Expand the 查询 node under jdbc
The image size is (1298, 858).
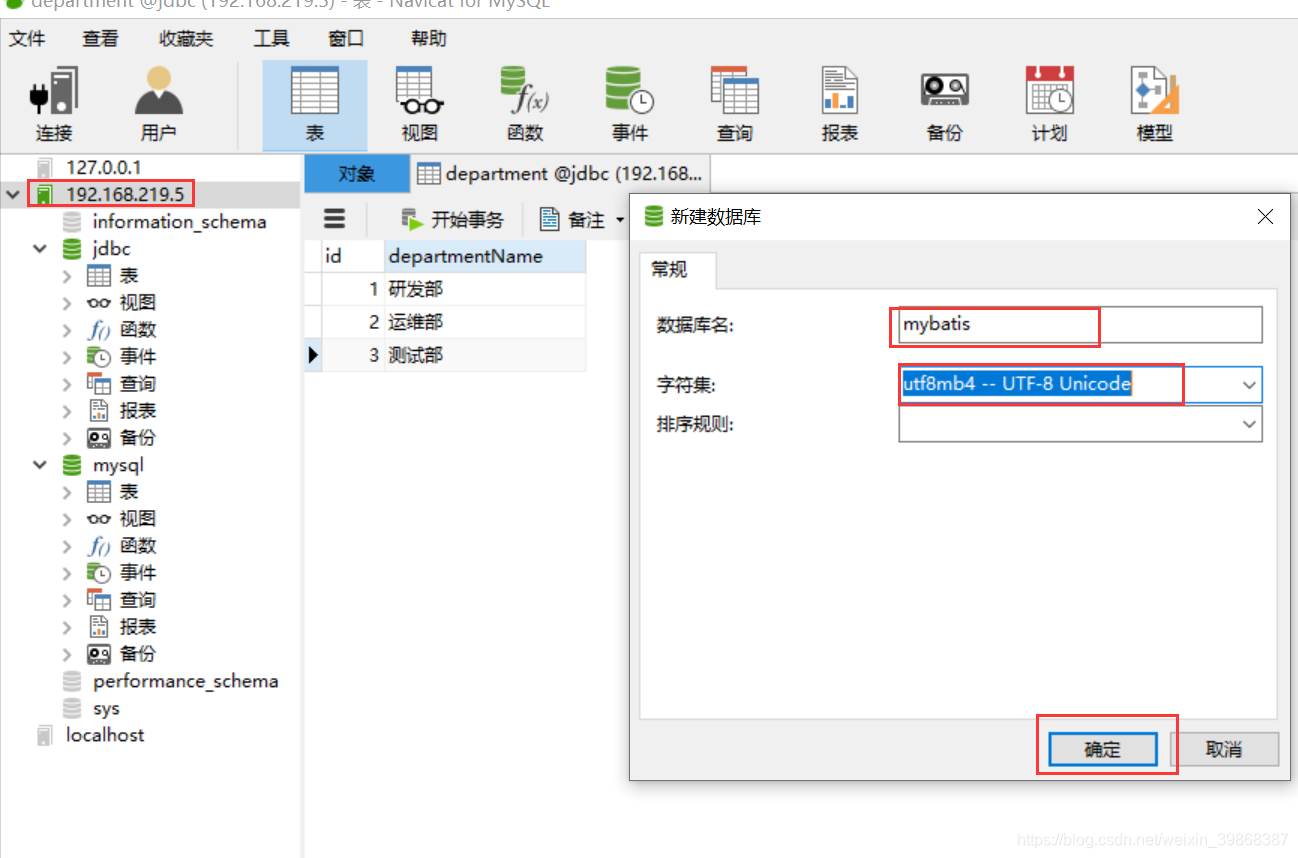67,383
